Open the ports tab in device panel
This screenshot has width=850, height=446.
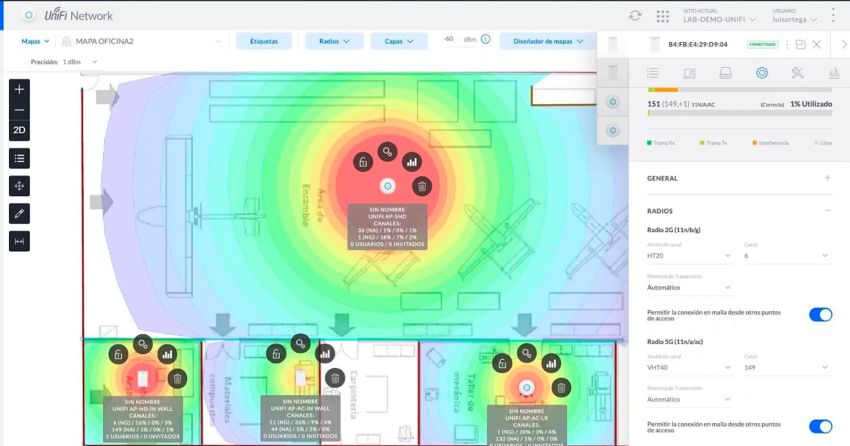point(725,73)
